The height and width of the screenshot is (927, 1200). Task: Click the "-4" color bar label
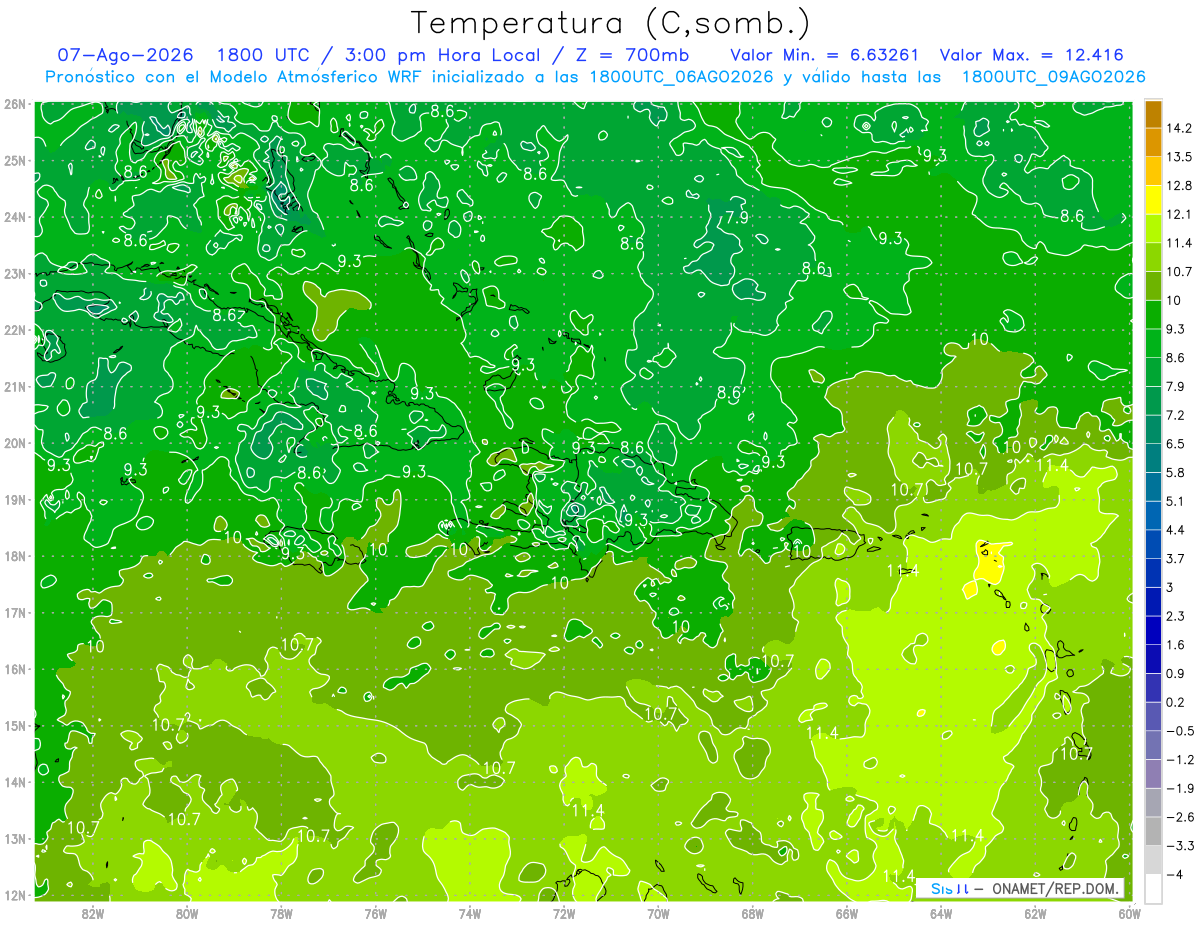point(1175,875)
